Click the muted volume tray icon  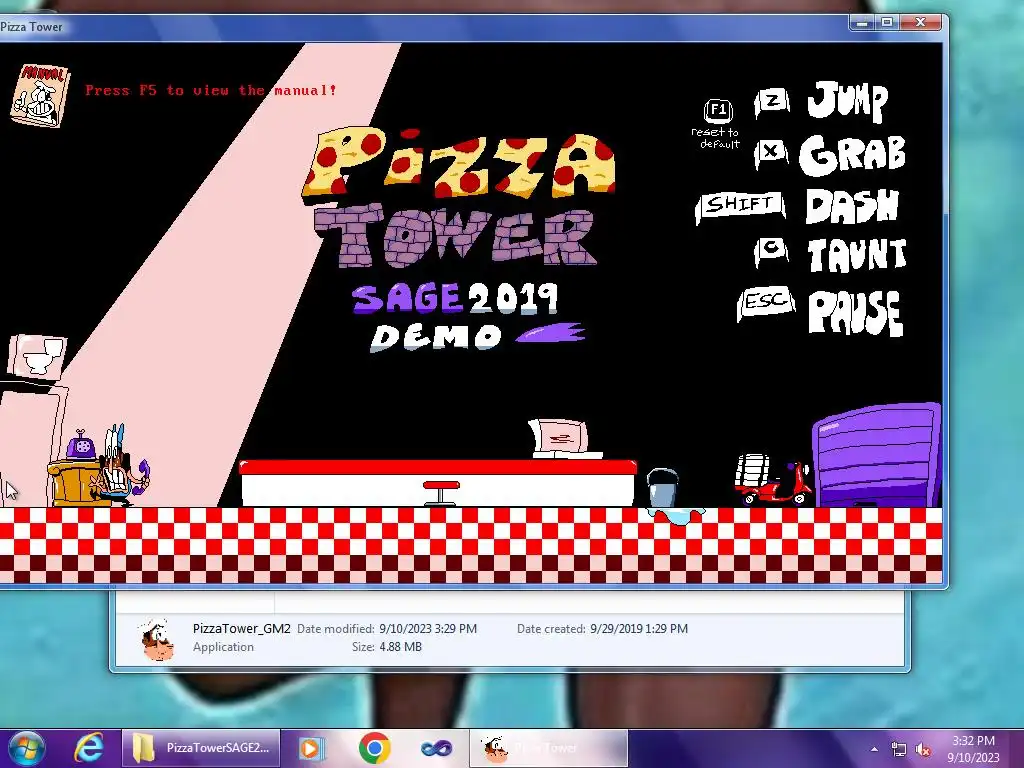923,750
